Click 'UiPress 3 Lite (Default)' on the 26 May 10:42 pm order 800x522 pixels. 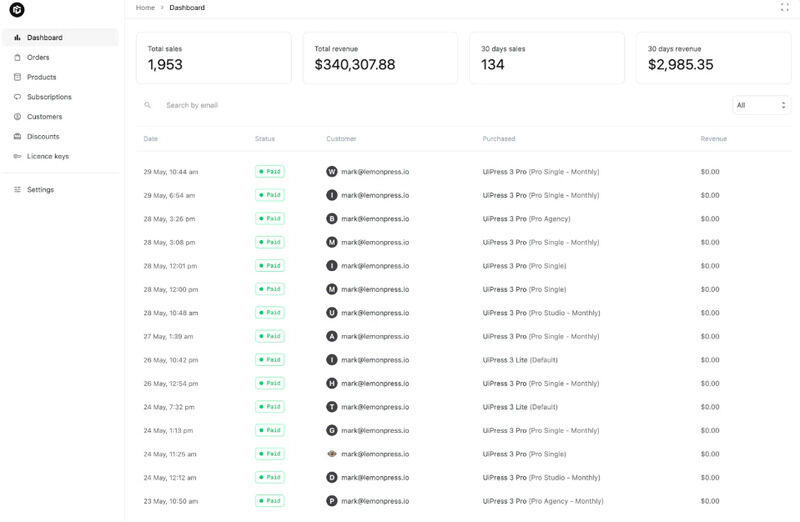pyautogui.click(x=520, y=360)
